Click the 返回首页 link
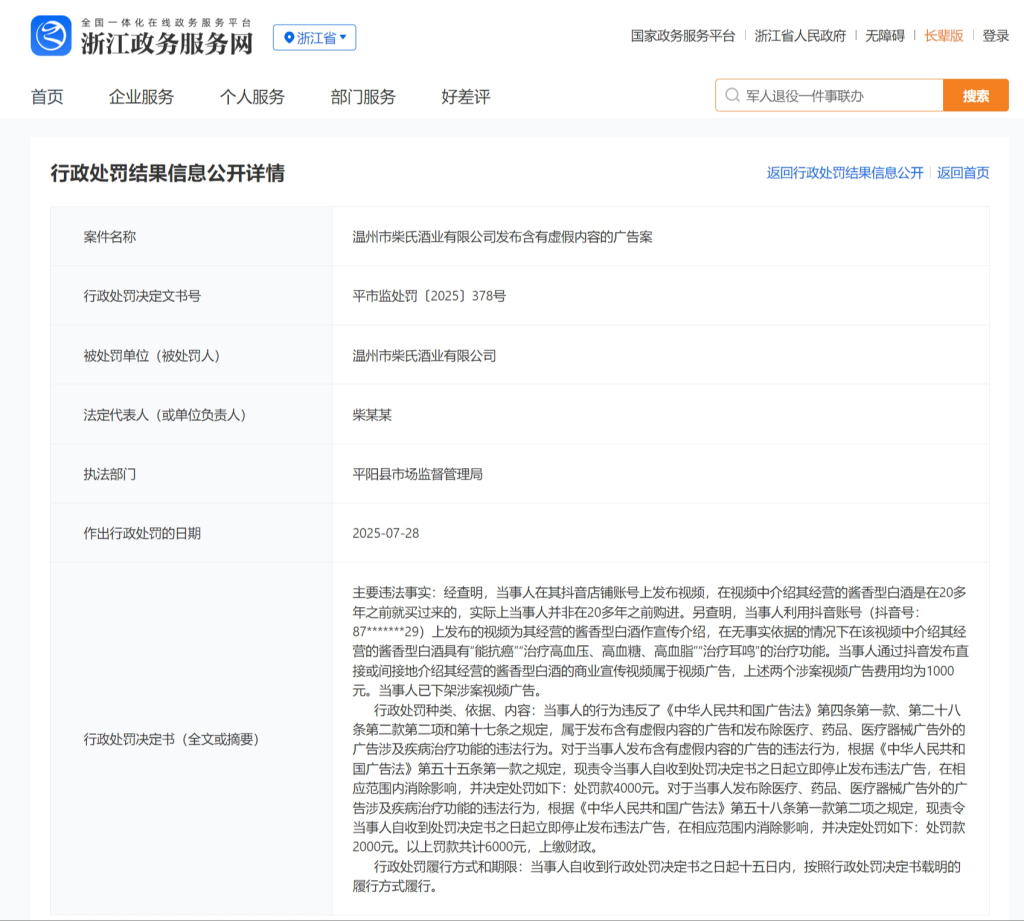 coord(963,173)
